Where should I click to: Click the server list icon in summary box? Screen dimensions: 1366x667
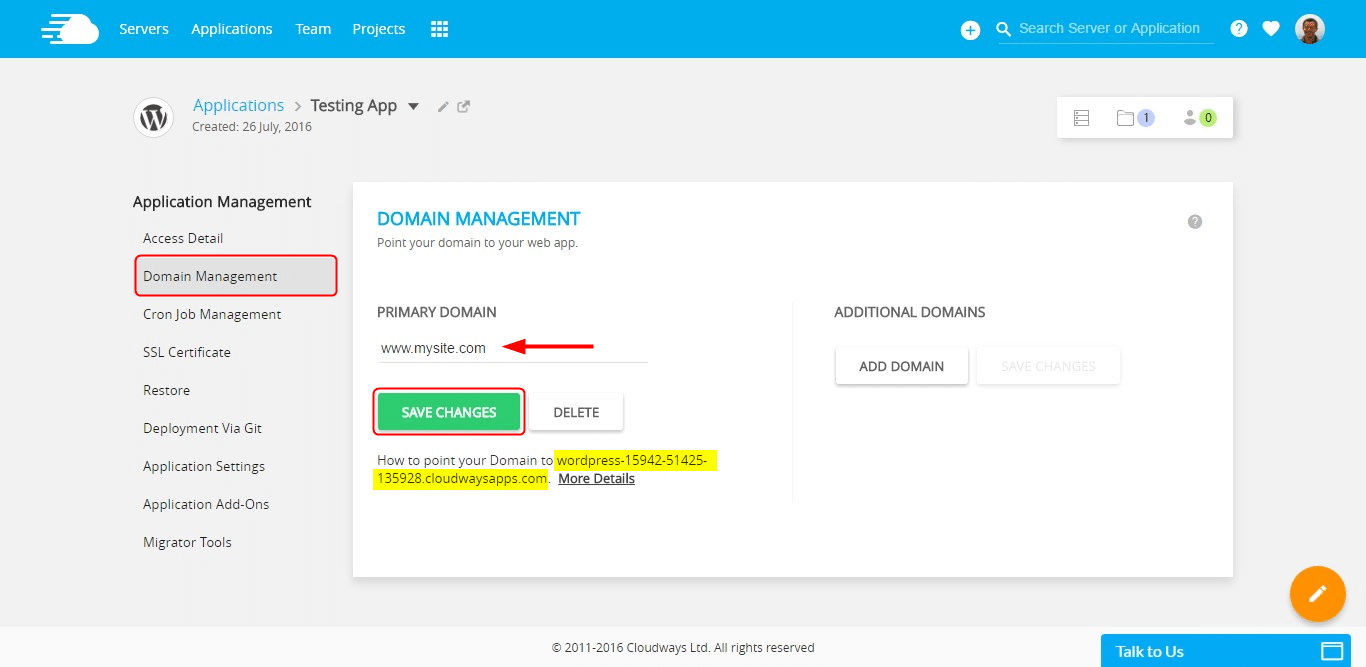(x=1081, y=118)
